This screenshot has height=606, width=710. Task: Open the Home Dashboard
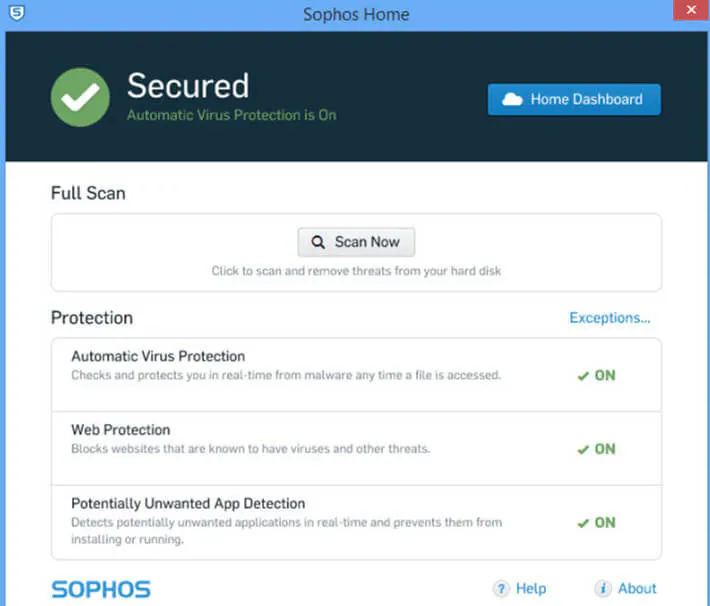pyautogui.click(x=574, y=99)
